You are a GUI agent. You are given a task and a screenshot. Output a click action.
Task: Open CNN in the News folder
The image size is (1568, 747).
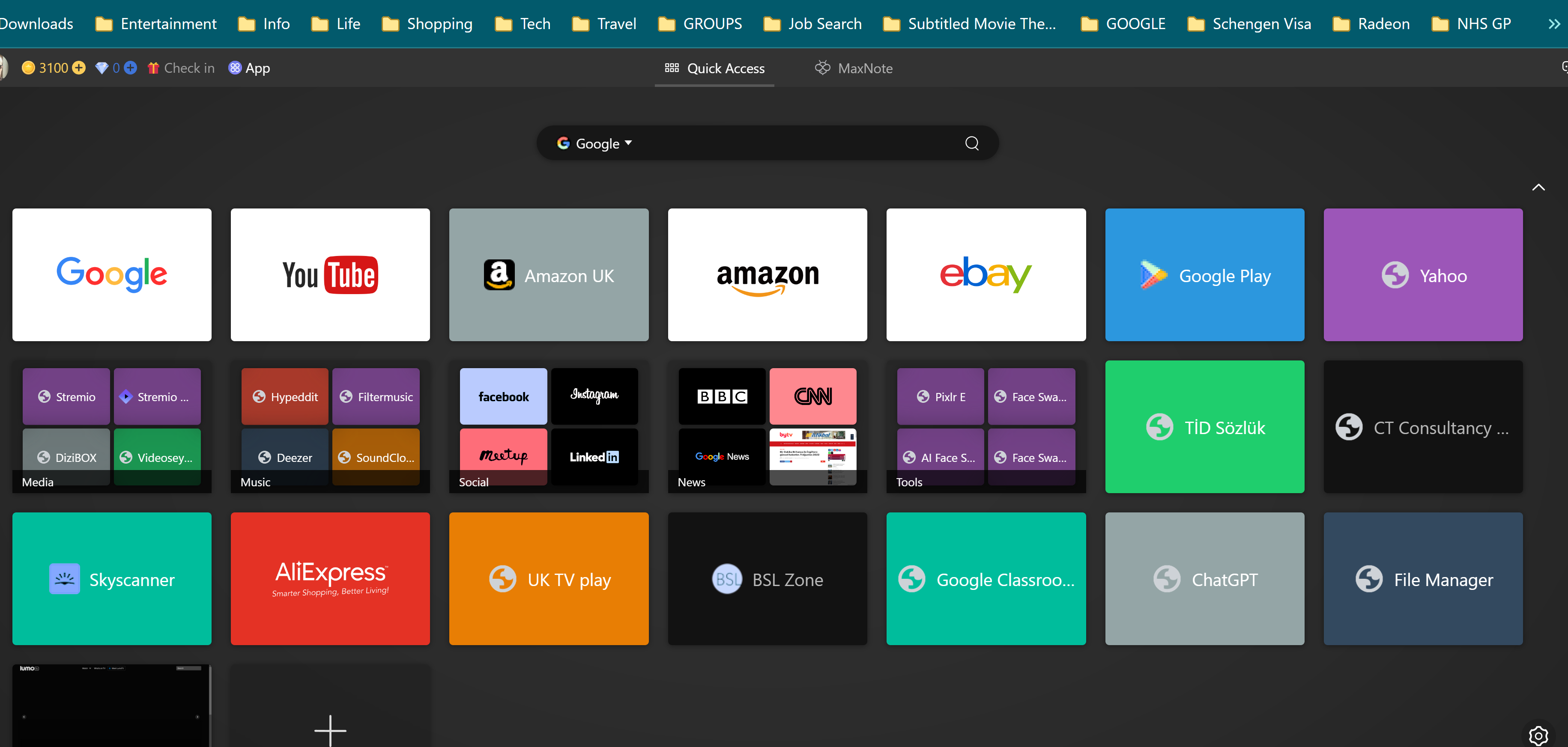pos(812,396)
